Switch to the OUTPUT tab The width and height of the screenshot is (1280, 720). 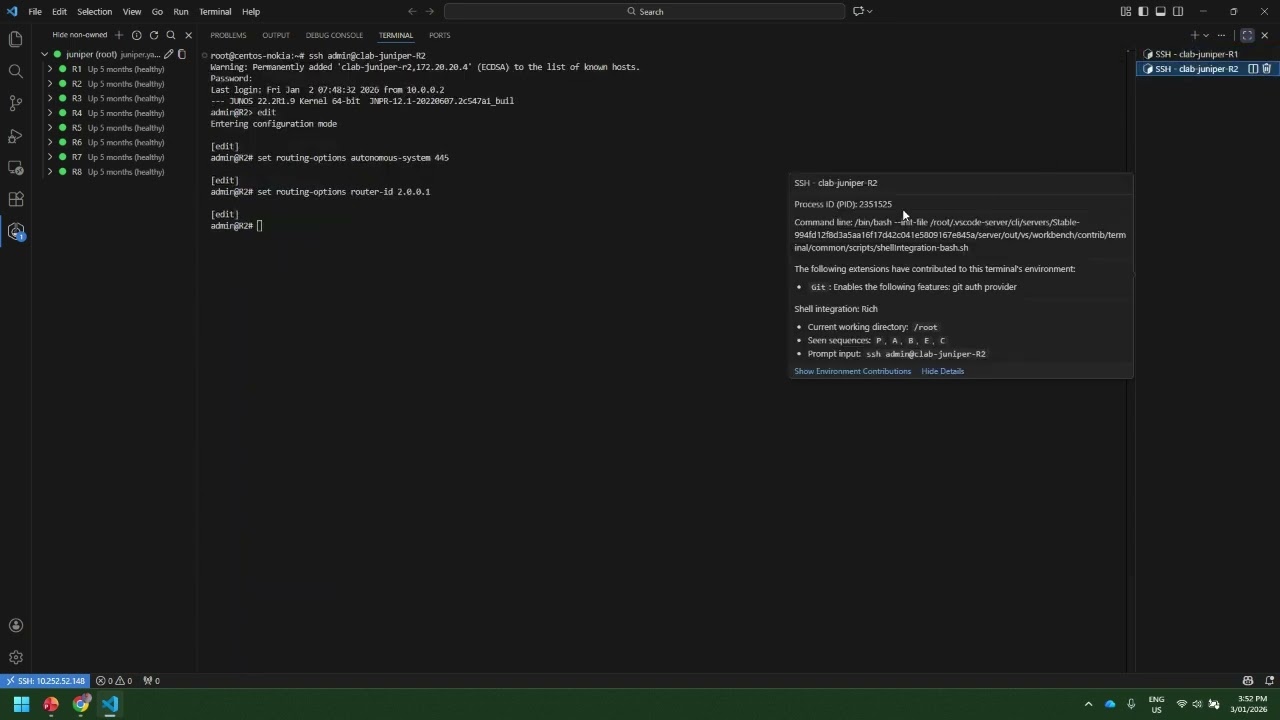click(276, 35)
